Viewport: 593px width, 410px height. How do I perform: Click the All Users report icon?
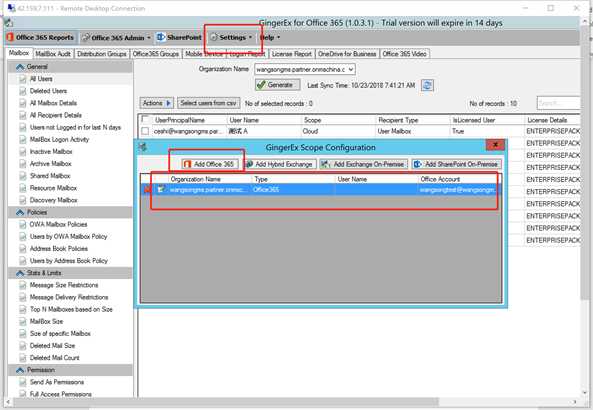click(x=23, y=79)
